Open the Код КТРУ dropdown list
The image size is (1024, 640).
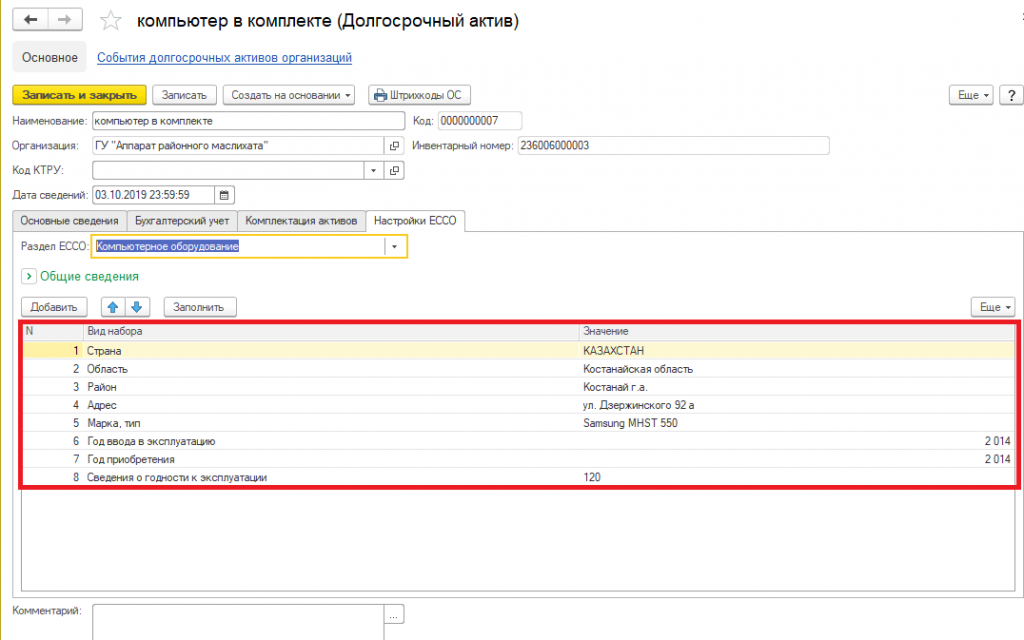[375, 171]
